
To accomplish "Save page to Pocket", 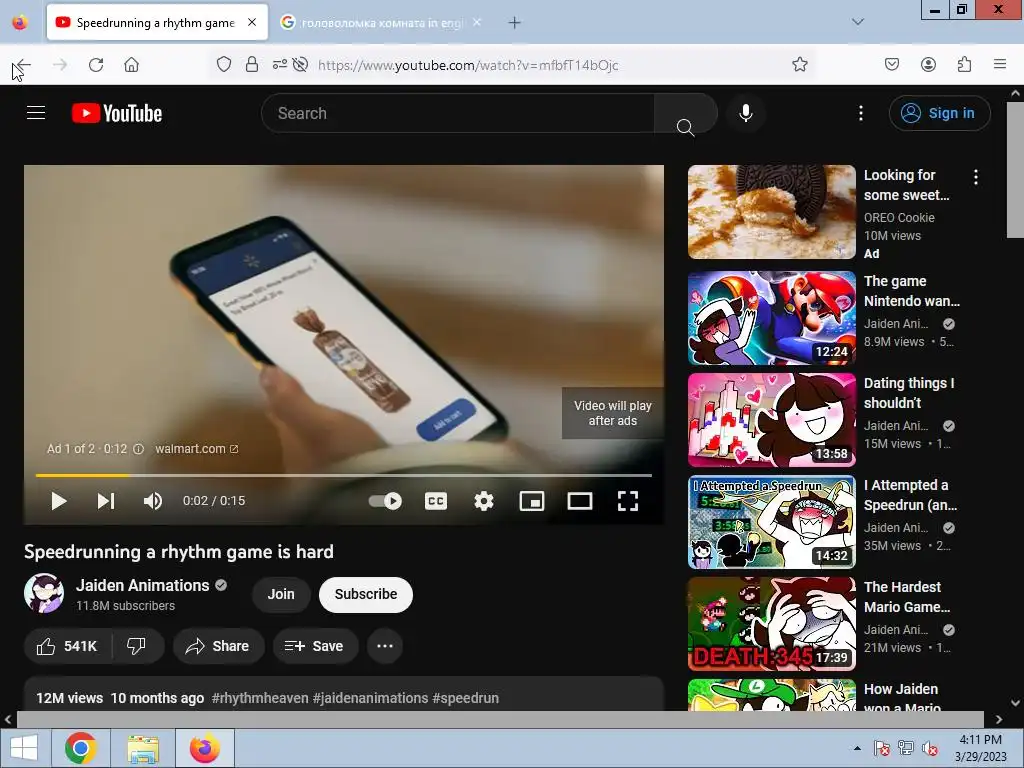I will (x=891, y=64).
